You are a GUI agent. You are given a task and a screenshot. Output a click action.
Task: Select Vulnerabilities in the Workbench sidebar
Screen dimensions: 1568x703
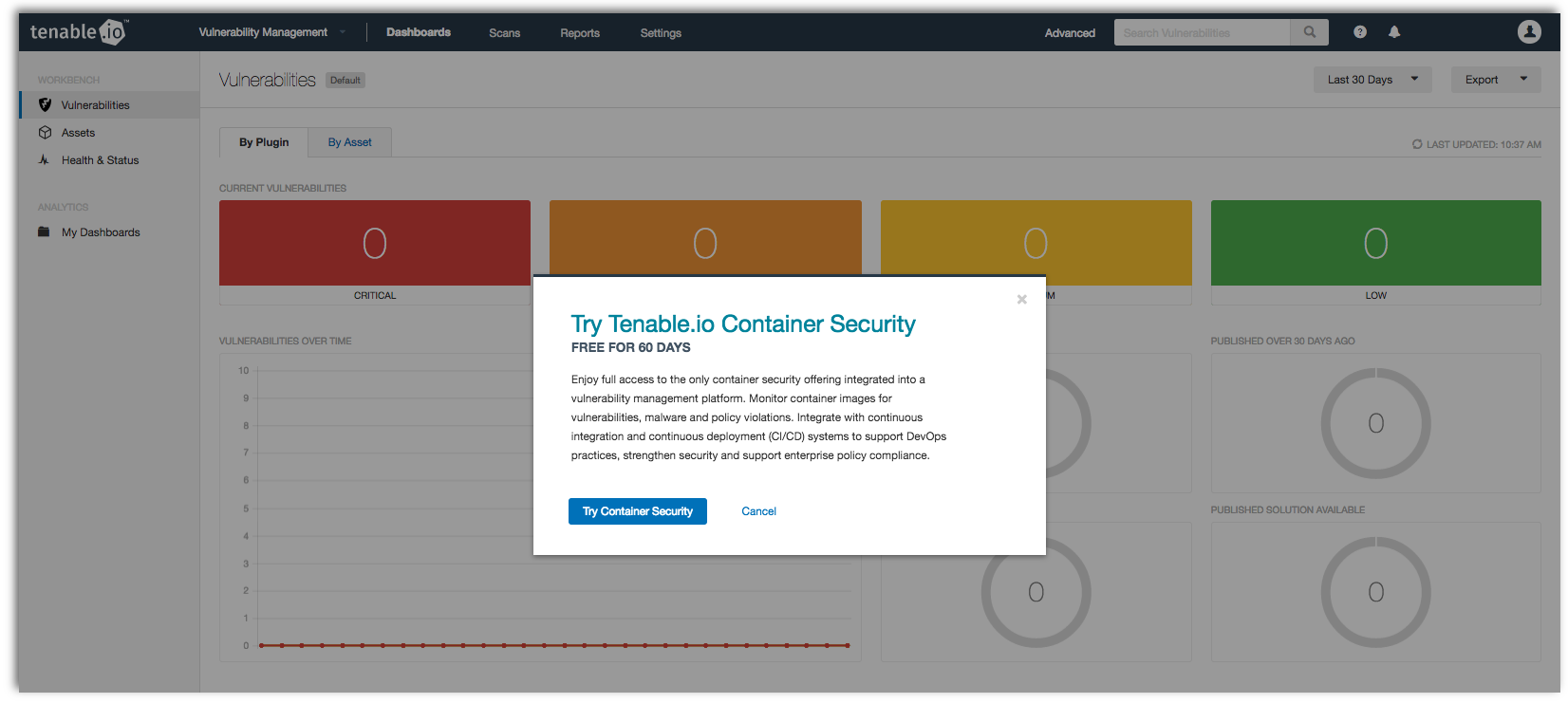pos(109,105)
